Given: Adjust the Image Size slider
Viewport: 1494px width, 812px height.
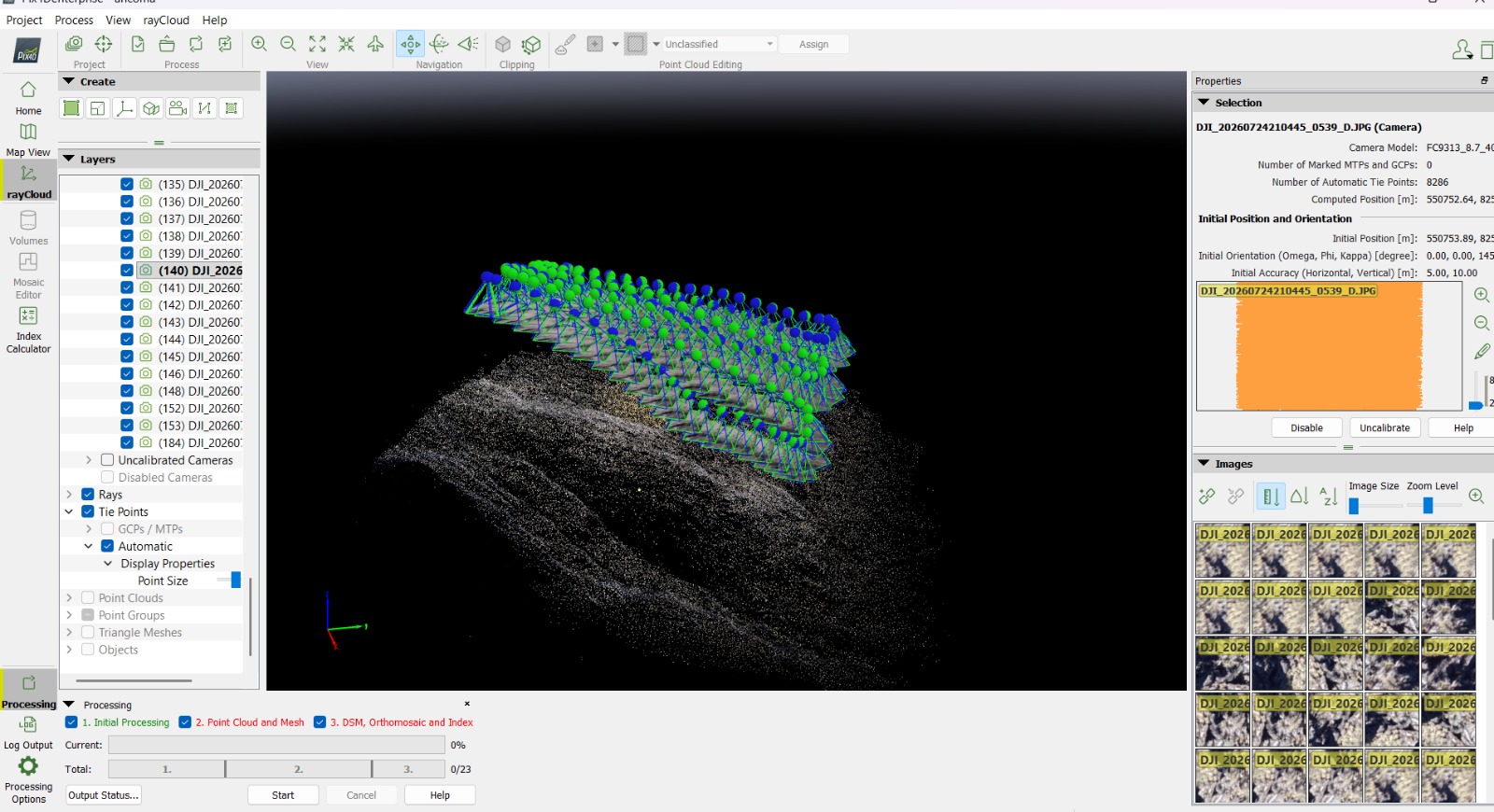Looking at the screenshot, I should point(1354,506).
